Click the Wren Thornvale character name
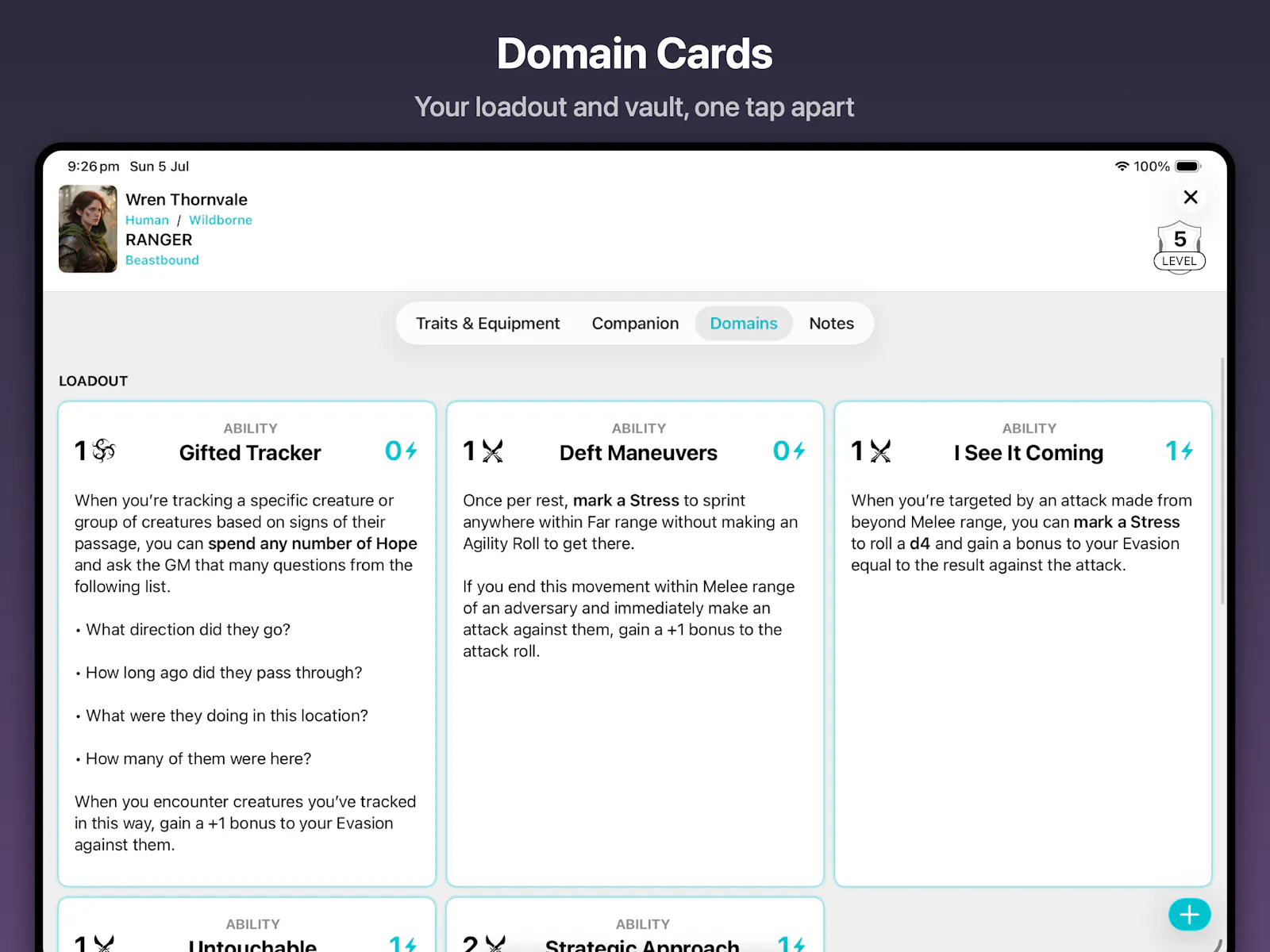The width and height of the screenshot is (1270, 952). click(187, 200)
